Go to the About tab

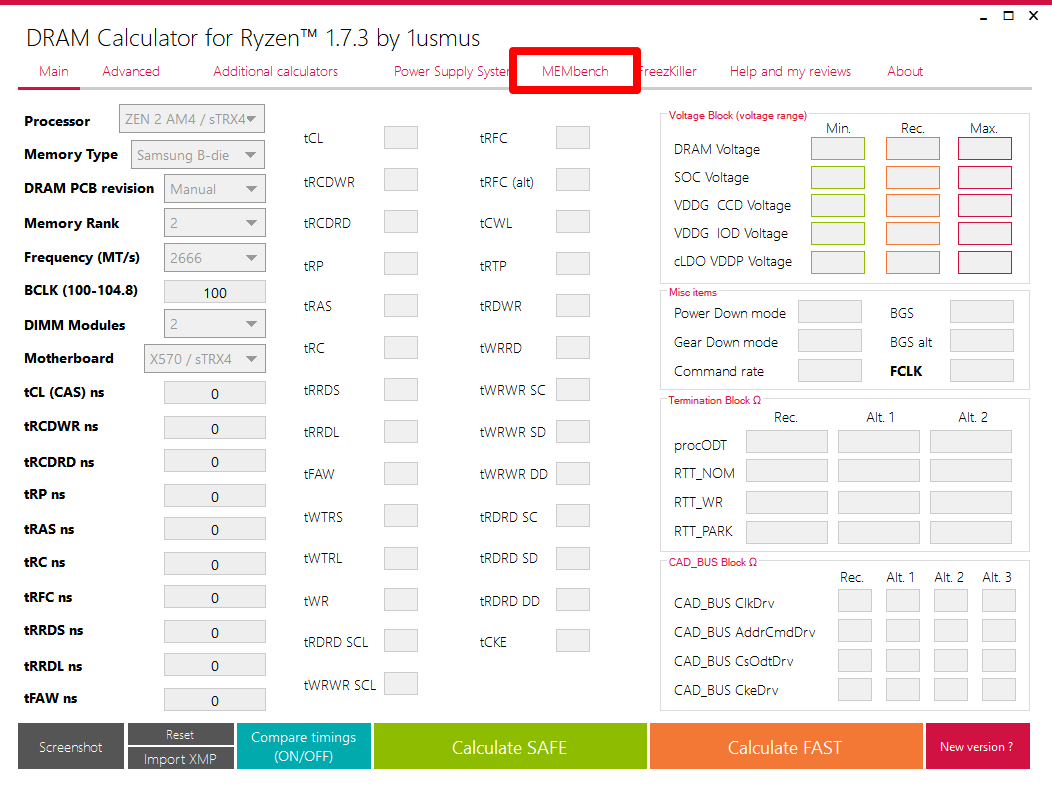(x=905, y=71)
